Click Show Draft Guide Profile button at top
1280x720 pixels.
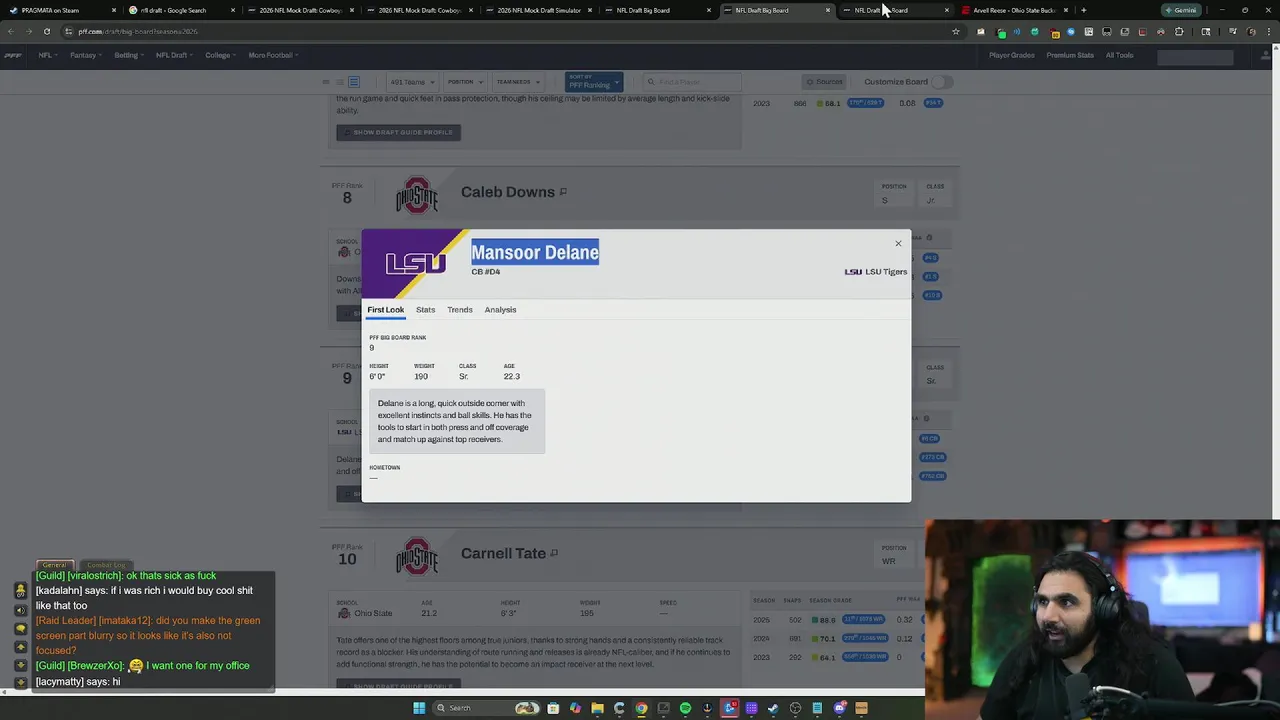(x=398, y=132)
